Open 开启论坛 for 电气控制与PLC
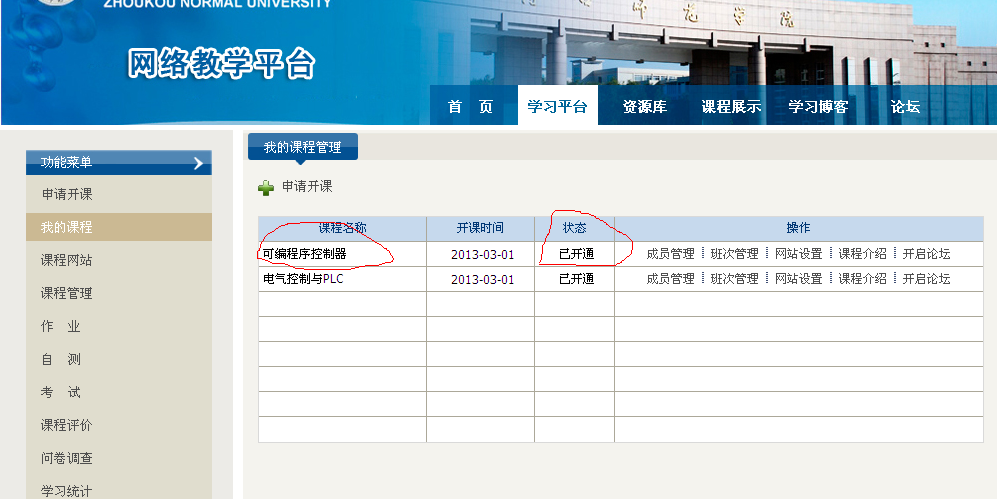Viewport: 997px width, 499px height. tap(926, 279)
